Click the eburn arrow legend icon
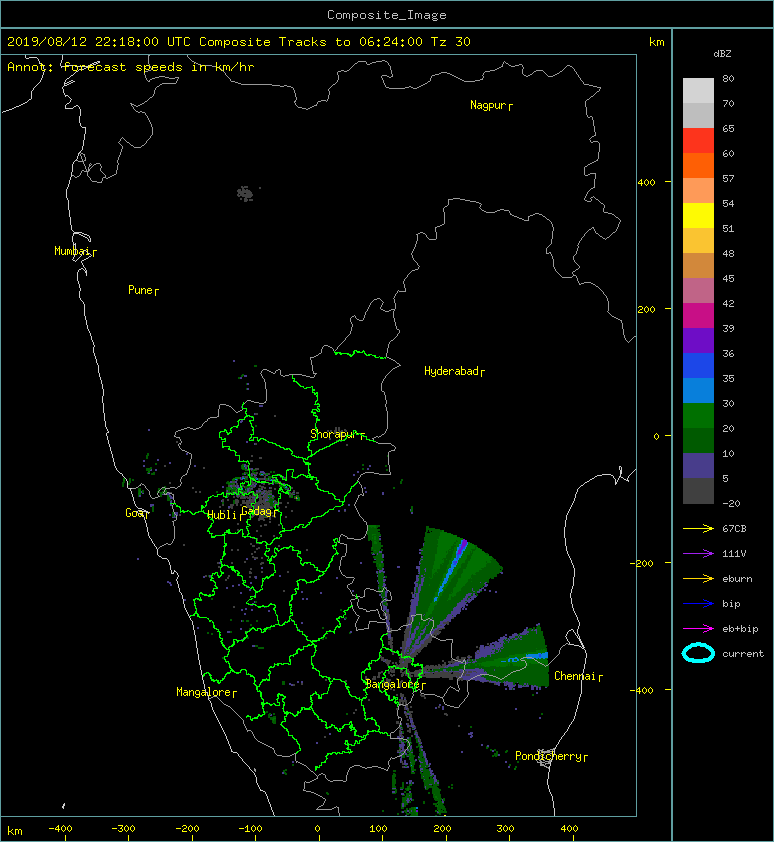 (698, 578)
